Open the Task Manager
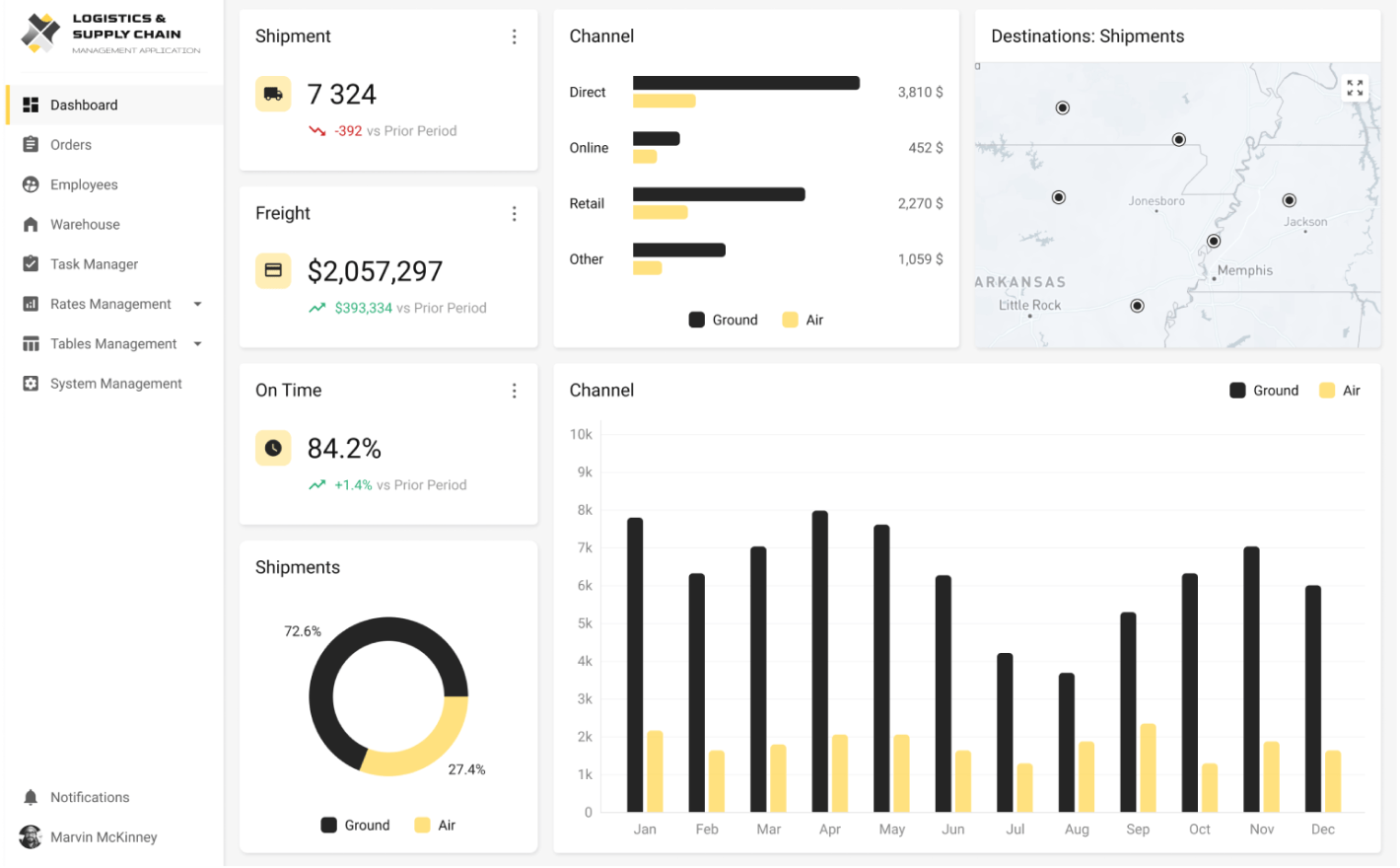Image resolution: width=1400 pixels, height=868 pixels. (94, 263)
